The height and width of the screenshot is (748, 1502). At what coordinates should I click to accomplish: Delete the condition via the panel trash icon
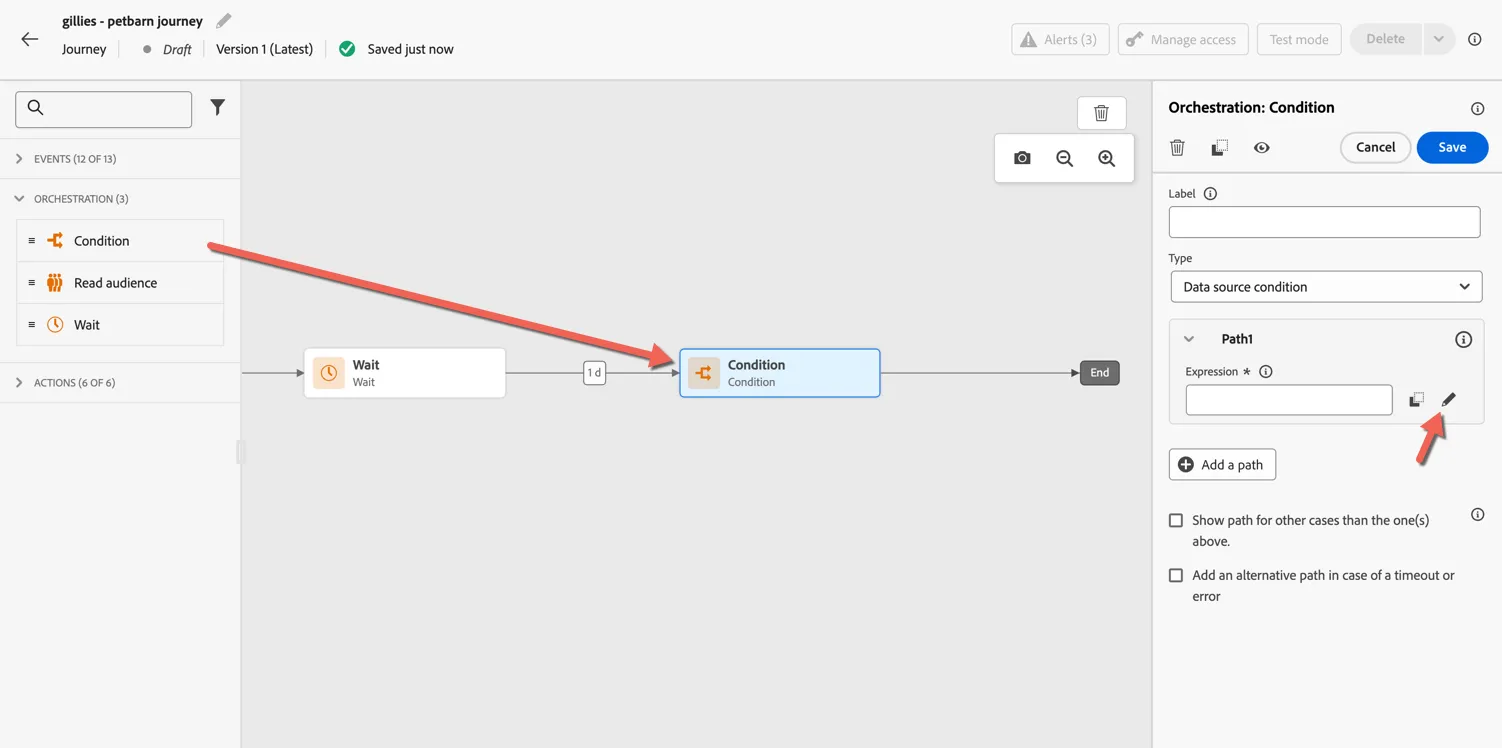1177,148
